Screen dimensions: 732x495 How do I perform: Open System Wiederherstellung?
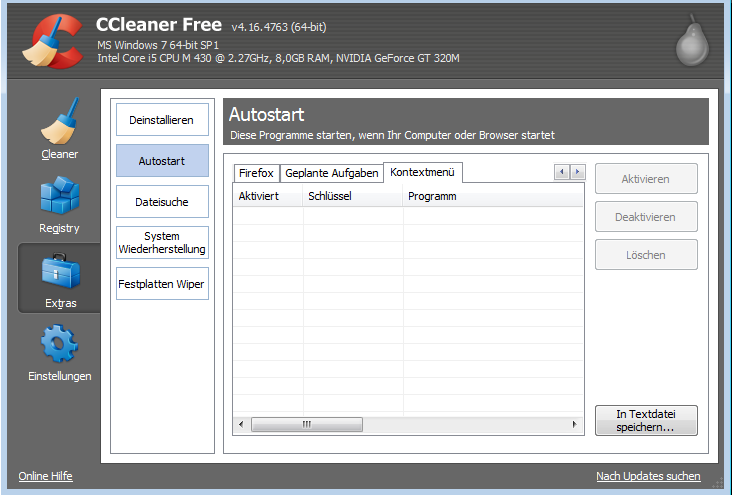click(162, 243)
